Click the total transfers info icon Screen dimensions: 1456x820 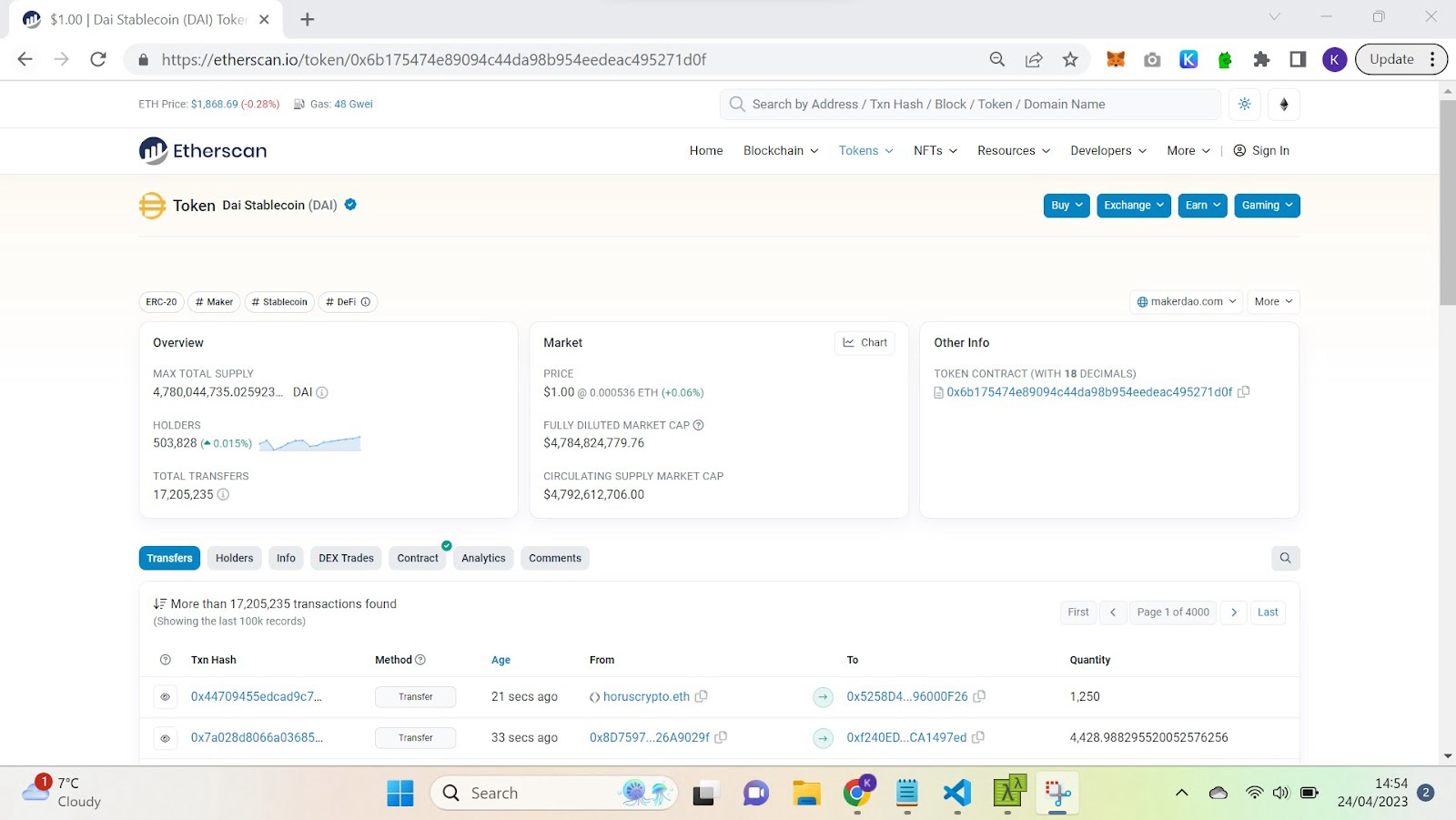(x=223, y=495)
